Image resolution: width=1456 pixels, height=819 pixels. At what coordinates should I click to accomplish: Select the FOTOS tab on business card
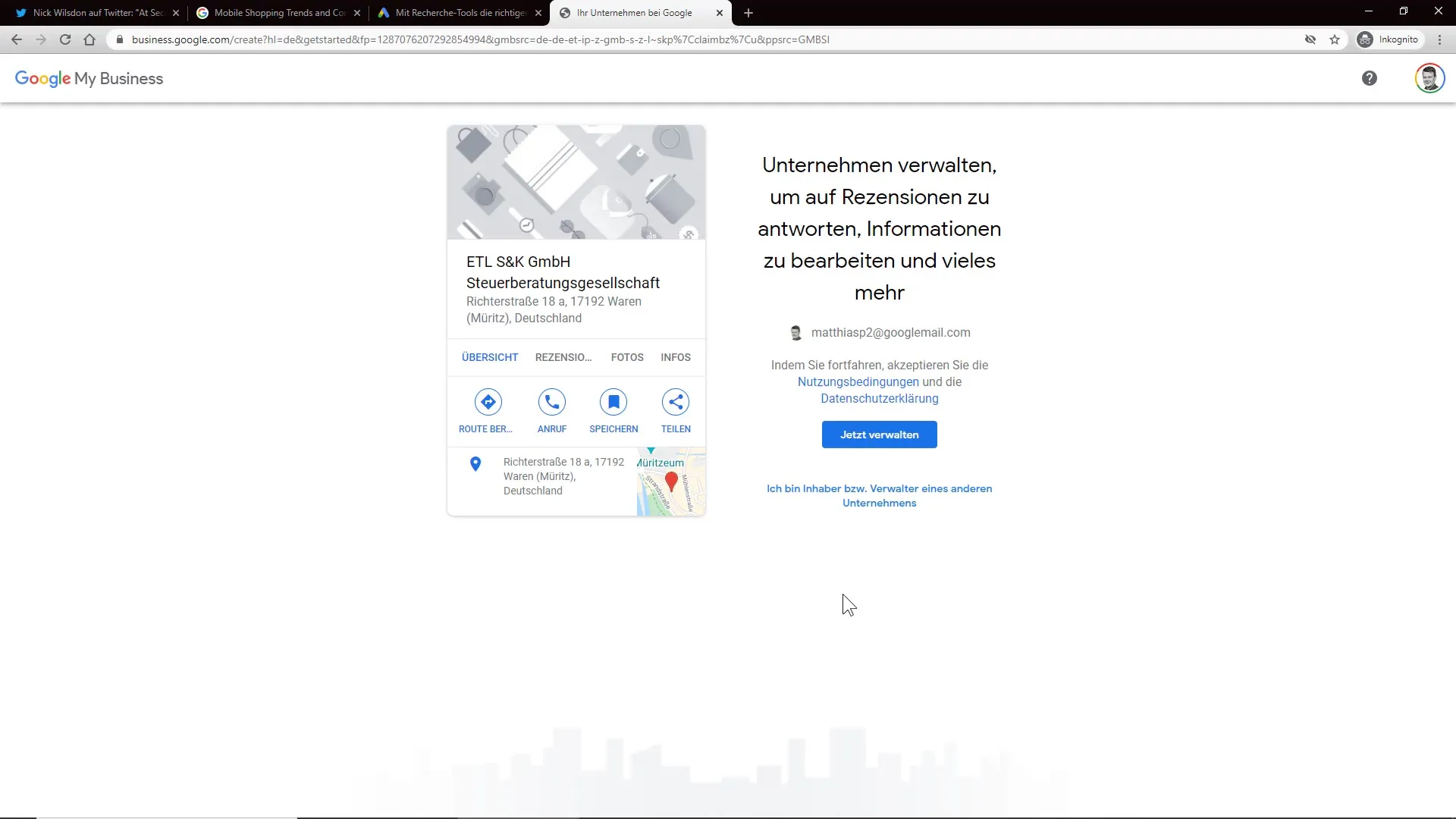pyautogui.click(x=627, y=357)
